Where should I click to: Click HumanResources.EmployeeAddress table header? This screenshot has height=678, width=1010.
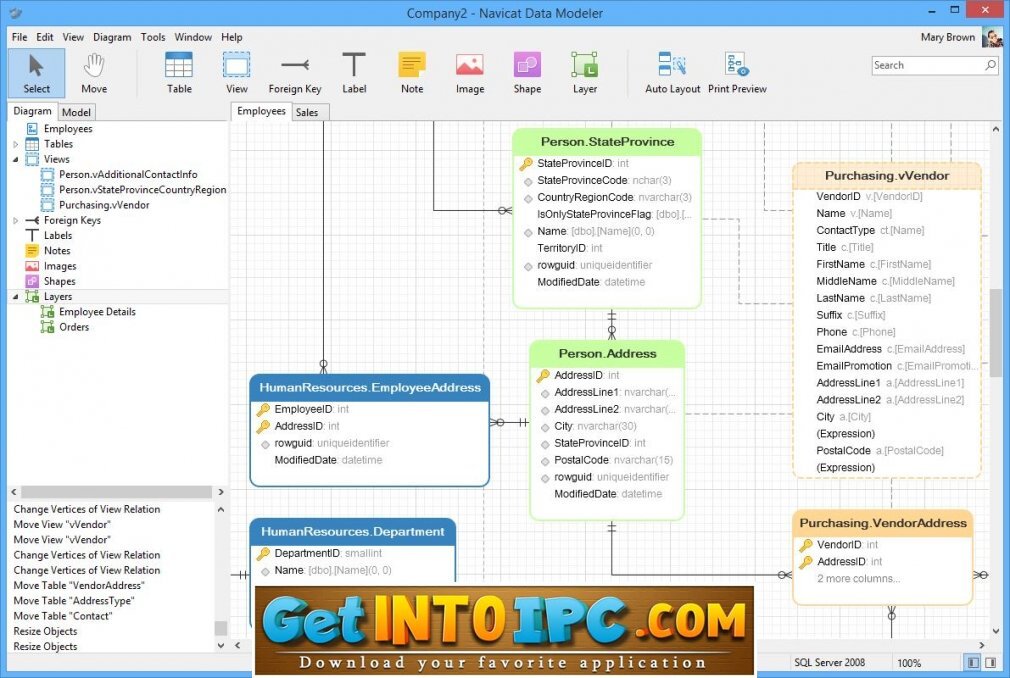coord(370,388)
